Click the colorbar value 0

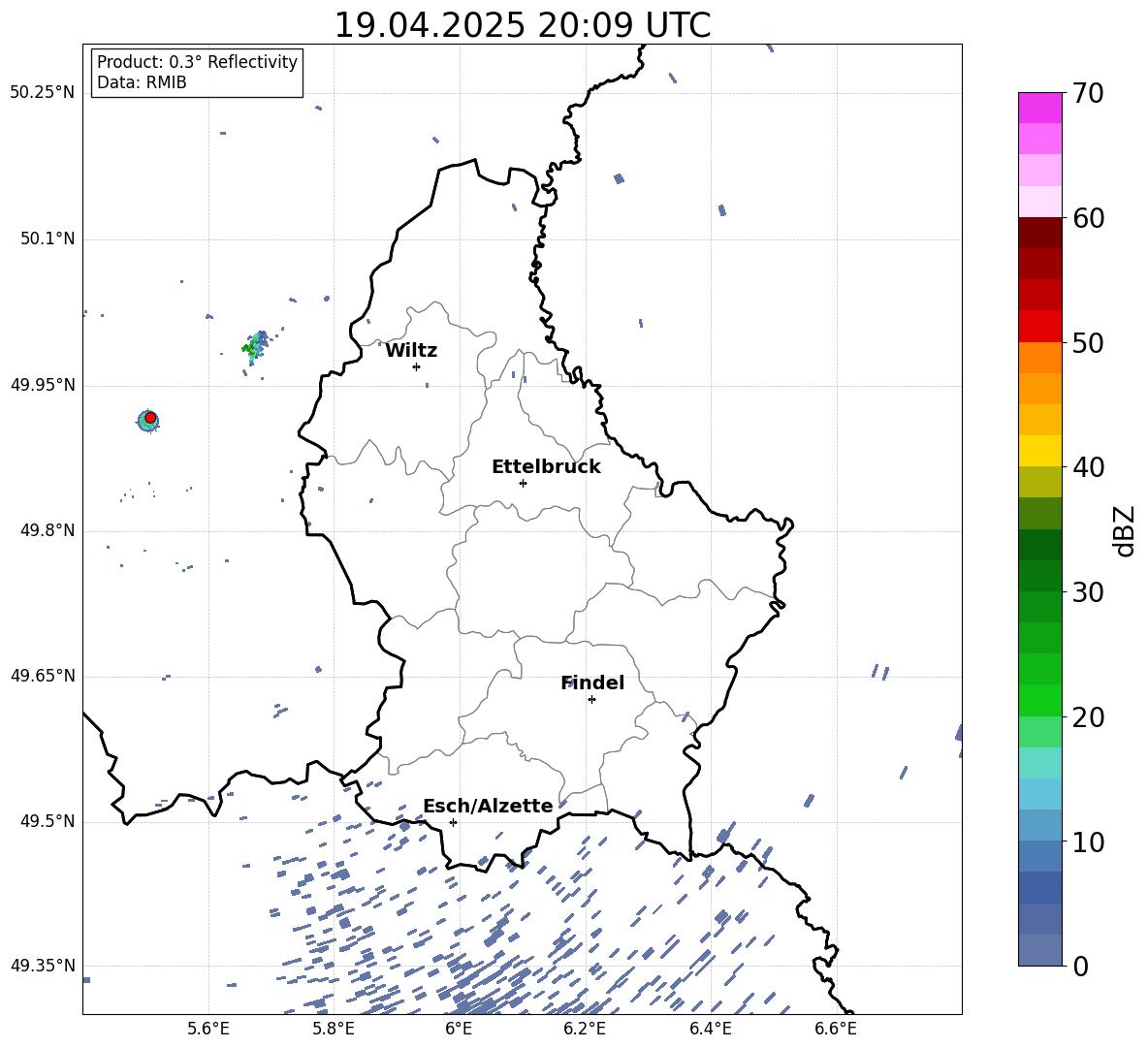pos(1081,966)
